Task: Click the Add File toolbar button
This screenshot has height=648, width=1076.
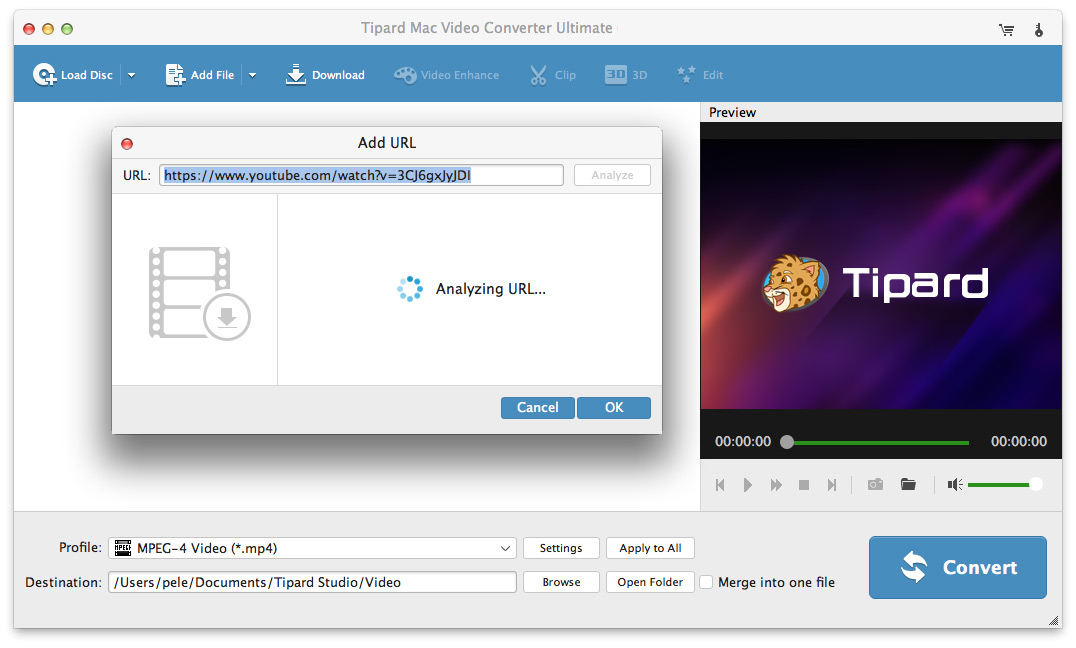Action: [200, 75]
